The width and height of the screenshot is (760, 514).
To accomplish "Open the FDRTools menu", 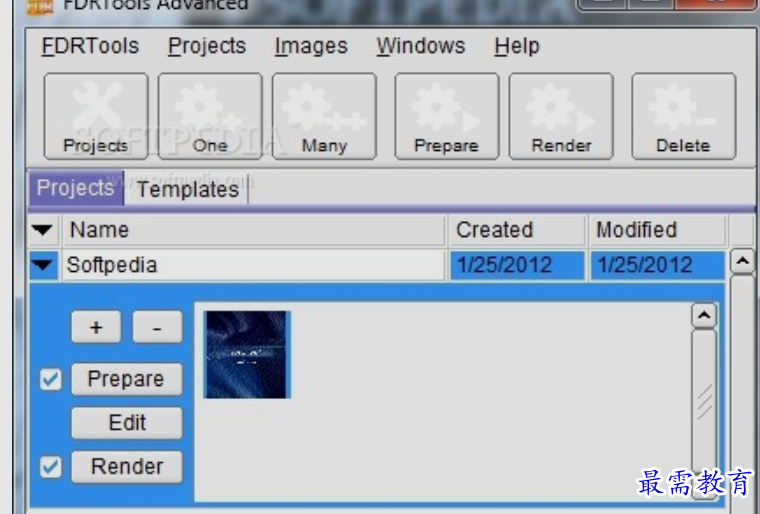I will (x=90, y=47).
